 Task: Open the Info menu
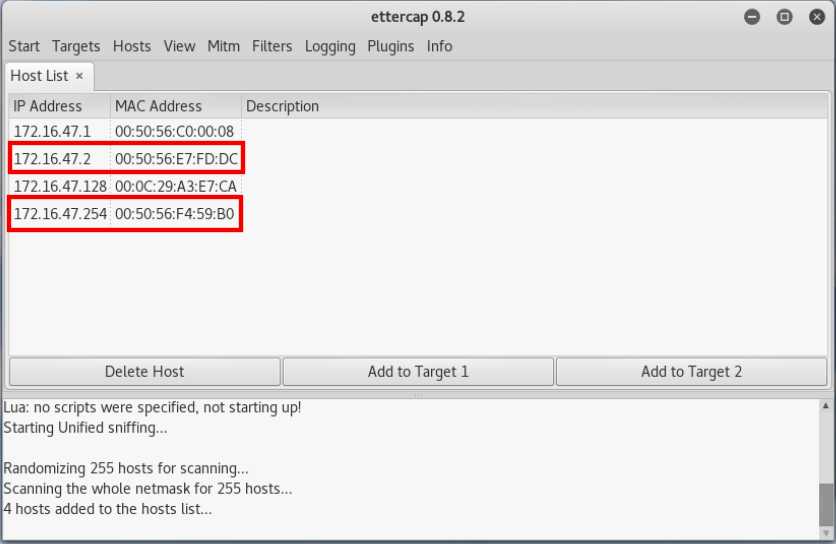pos(439,46)
